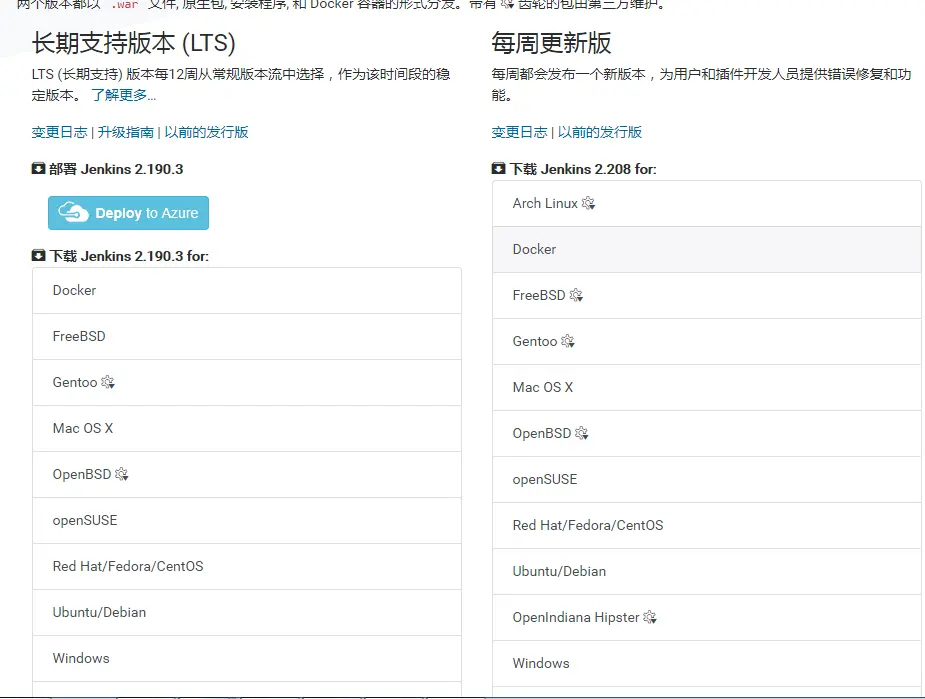
Task: Choose openSUSE in the weekly release list
Action: point(707,480)
